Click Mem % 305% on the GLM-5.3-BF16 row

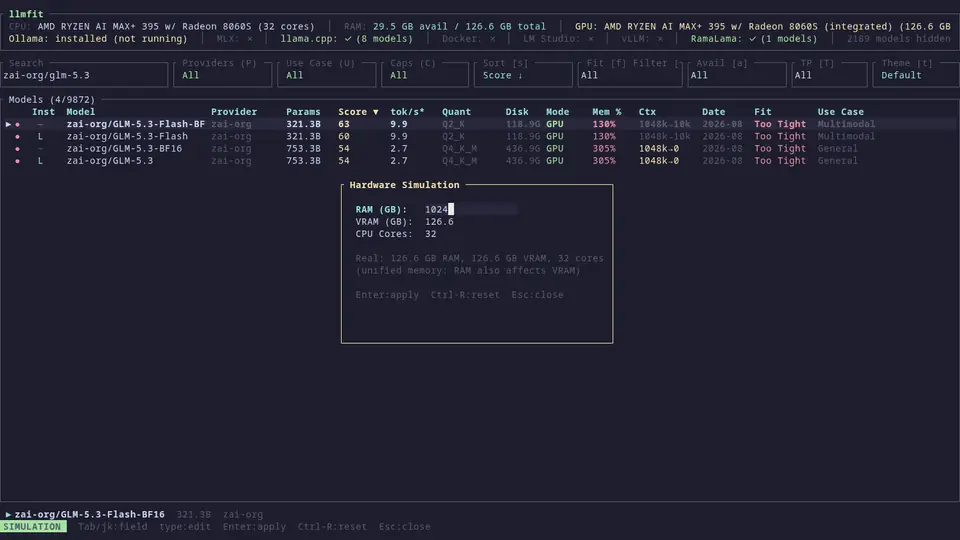tap(604, 149)
